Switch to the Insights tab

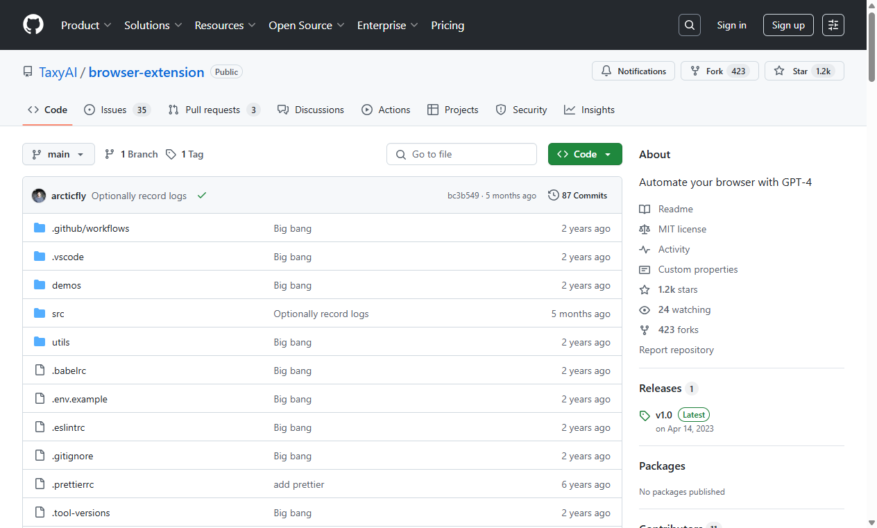[x=589, y=110]
